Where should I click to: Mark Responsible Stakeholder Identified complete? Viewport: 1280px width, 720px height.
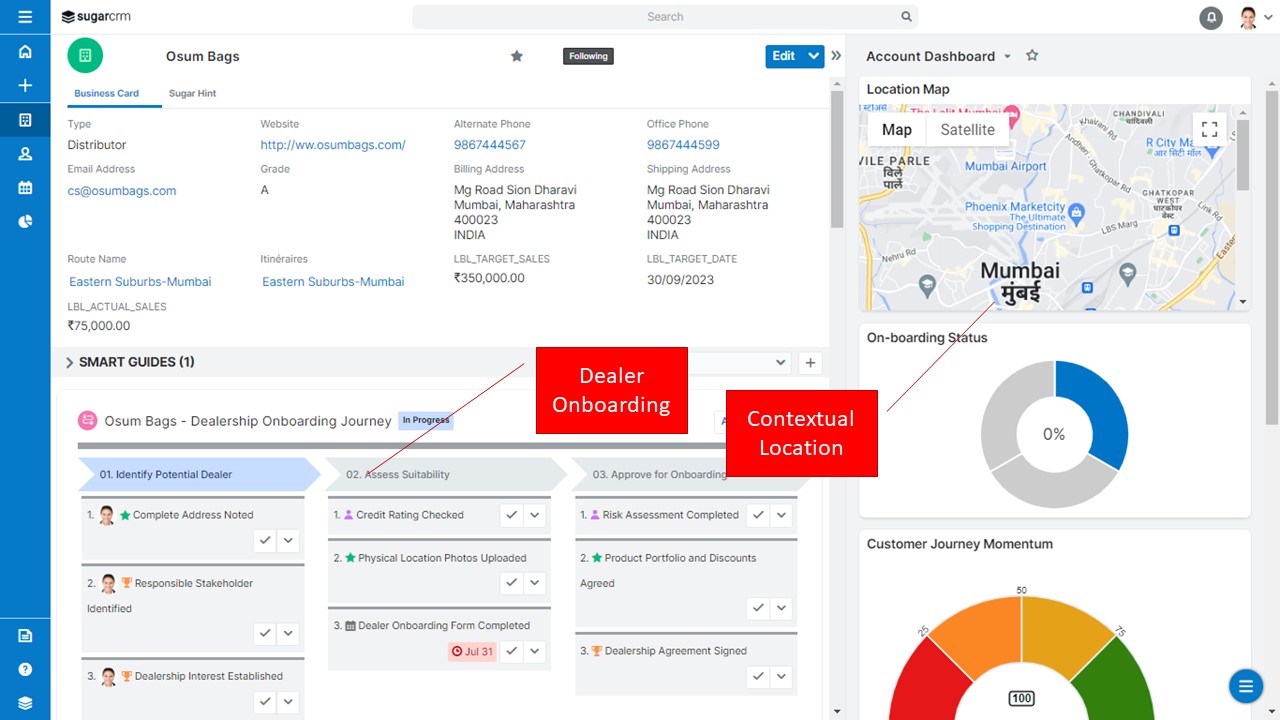264,633
